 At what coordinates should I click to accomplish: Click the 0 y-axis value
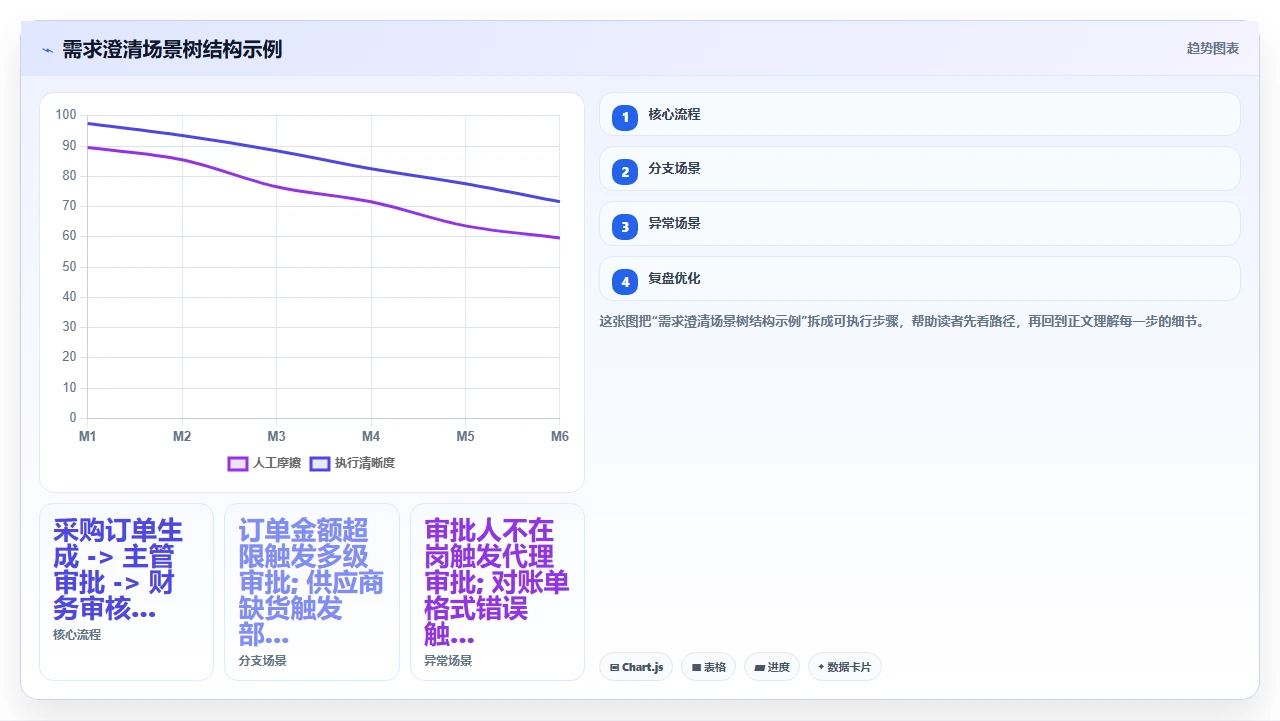73,417
